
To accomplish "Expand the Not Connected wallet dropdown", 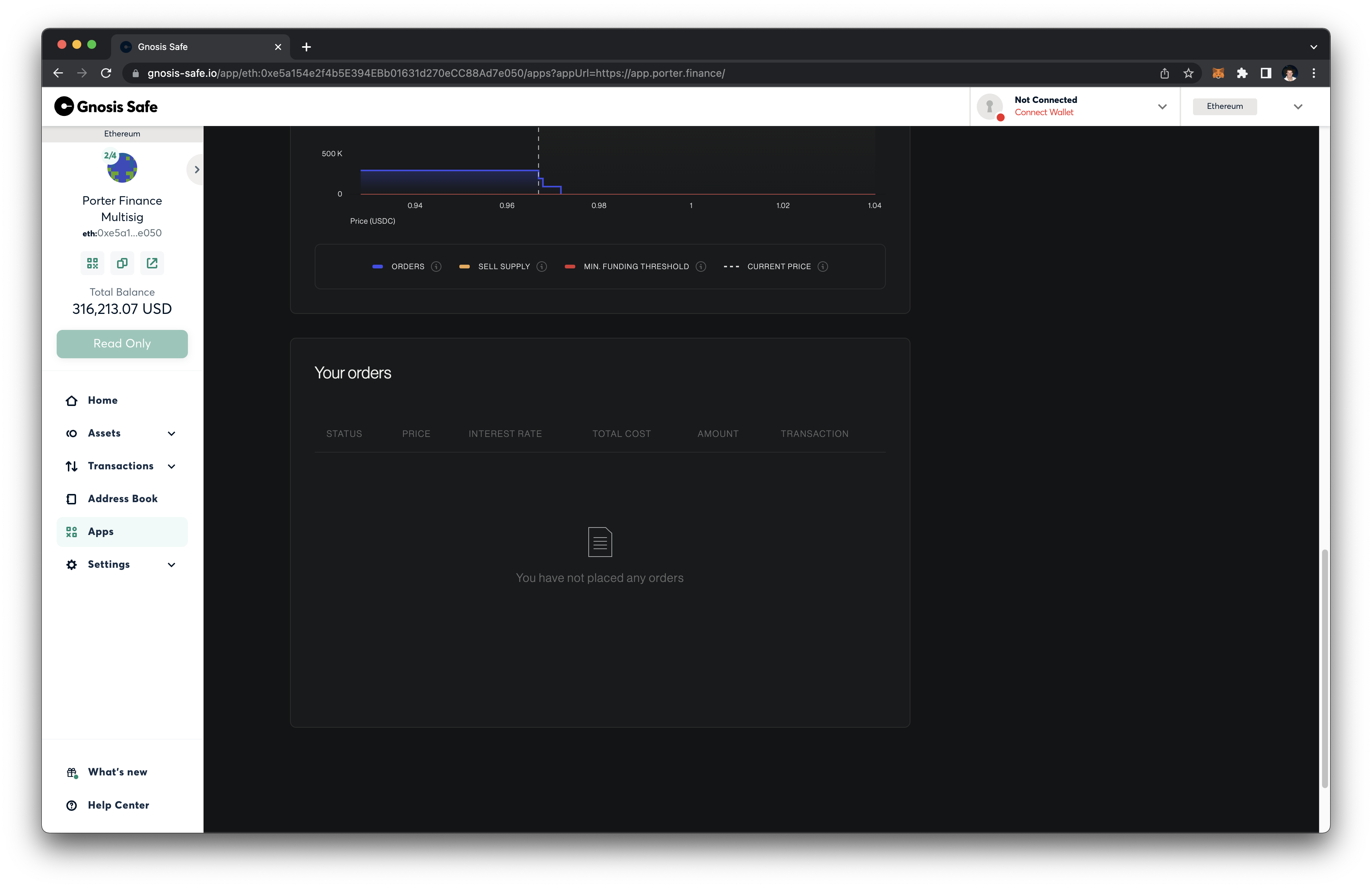I will pyautogui.click(x=1162, y=107).
